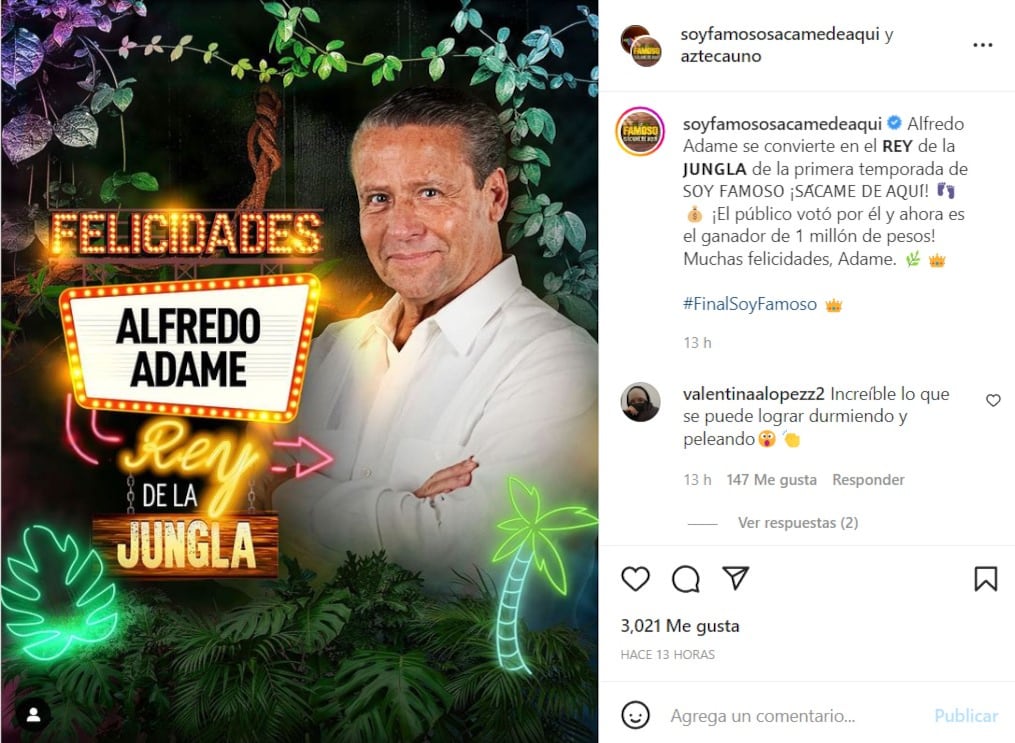Like the post with heart icon
The image size is (1015, 743).
click(635, 578)
